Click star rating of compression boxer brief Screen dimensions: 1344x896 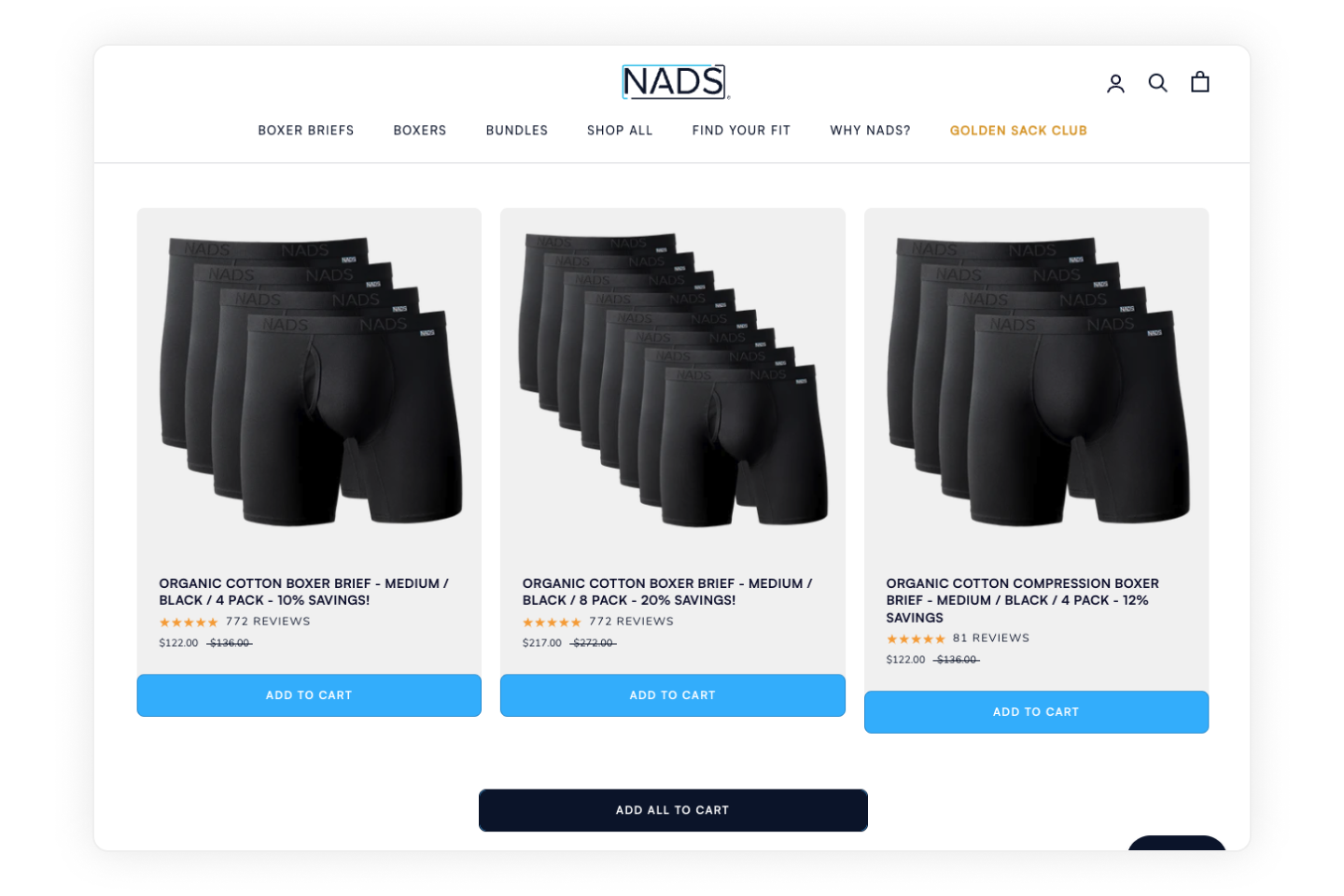tap(916, 638)
